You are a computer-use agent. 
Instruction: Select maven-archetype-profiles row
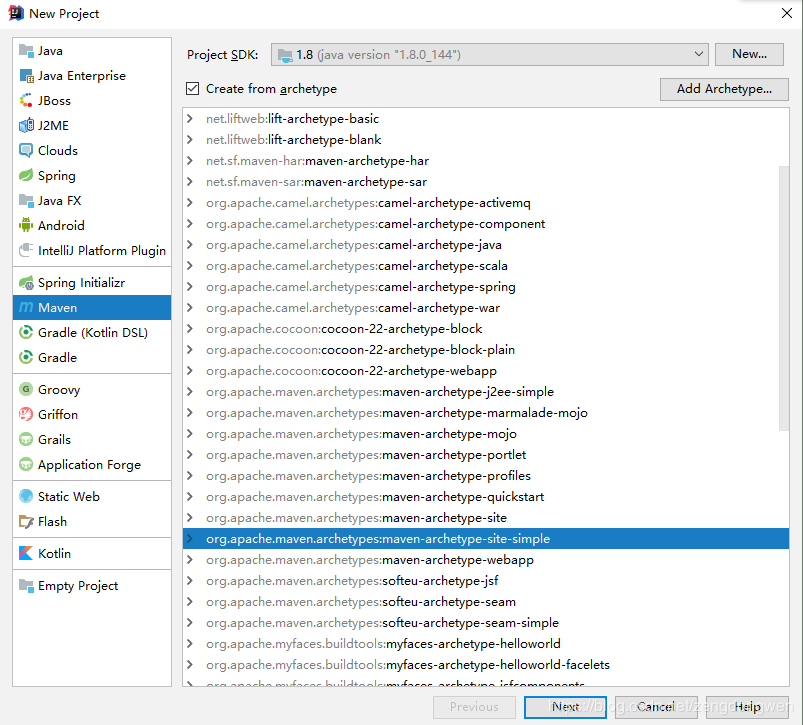click(x=485, y=476)
